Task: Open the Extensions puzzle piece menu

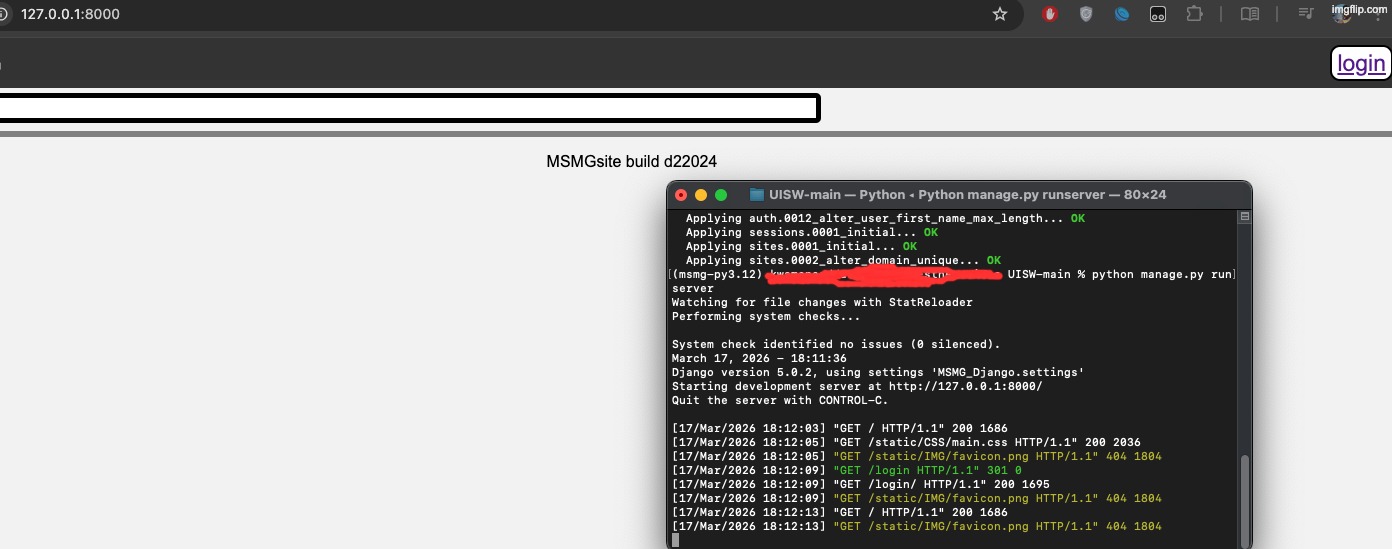Action: (1194, 14)
